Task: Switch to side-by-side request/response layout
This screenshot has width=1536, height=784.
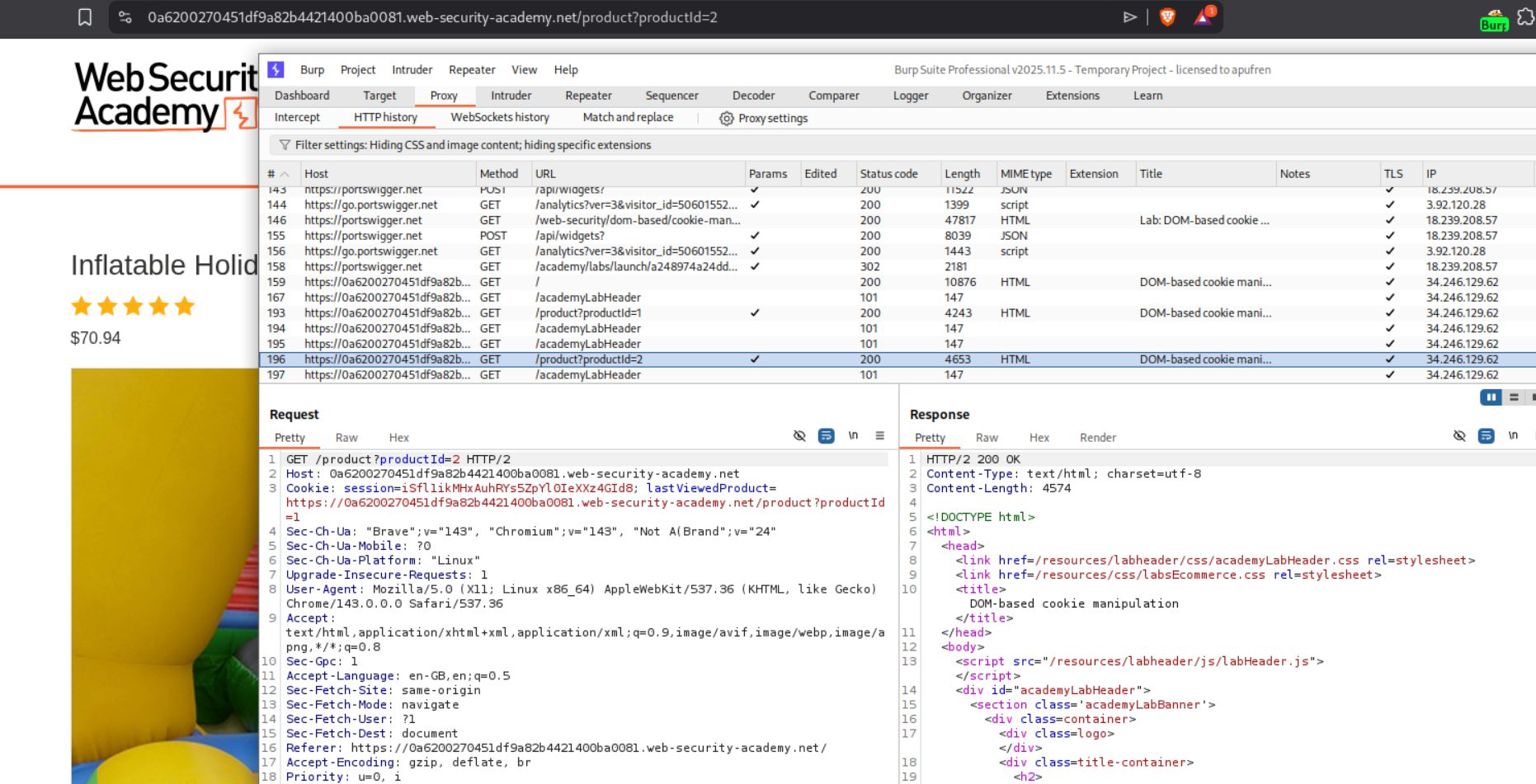Action: click(1491, 397)
